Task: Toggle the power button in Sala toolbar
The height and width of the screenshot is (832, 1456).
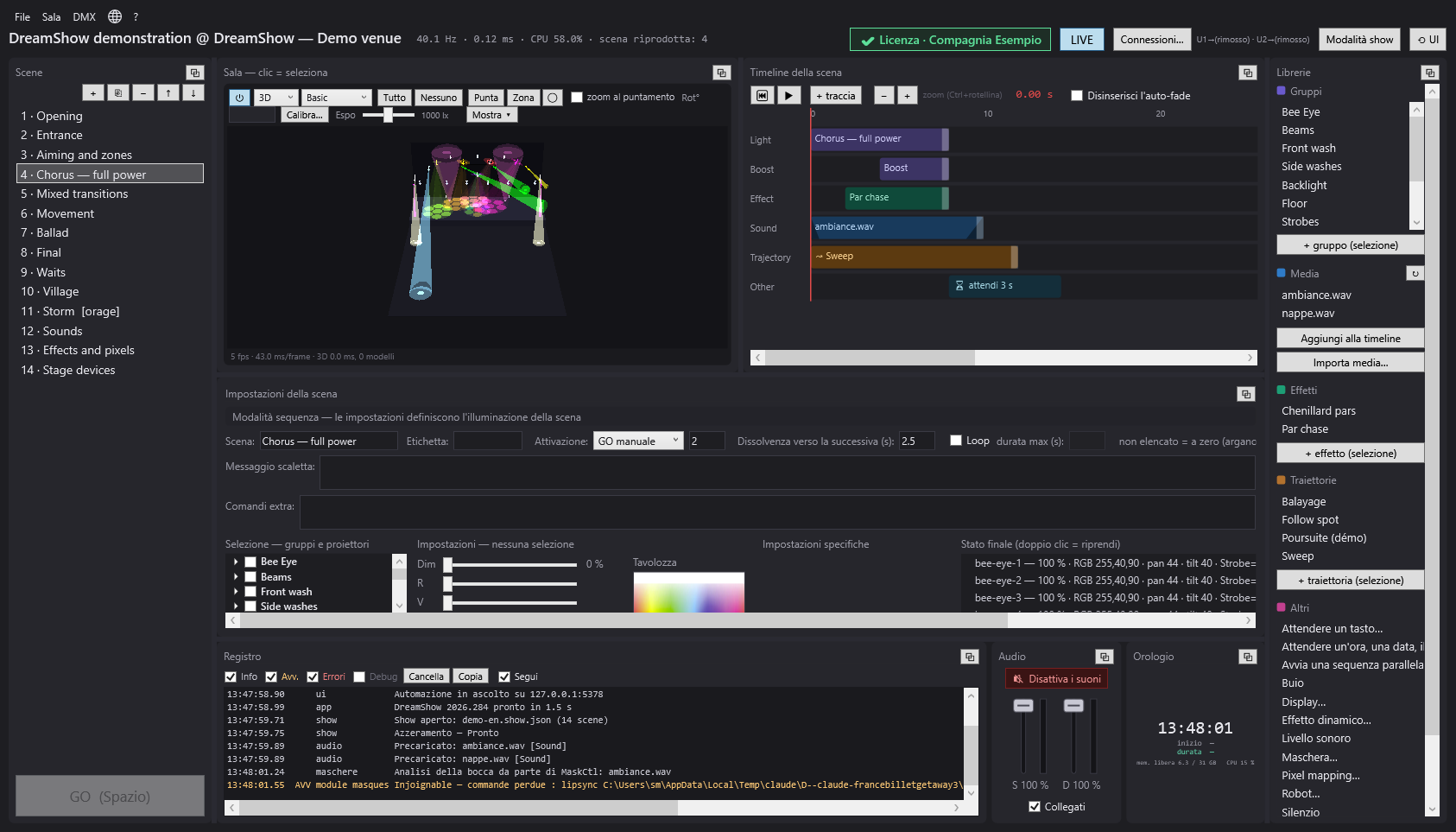Action: tap(240, 98)
